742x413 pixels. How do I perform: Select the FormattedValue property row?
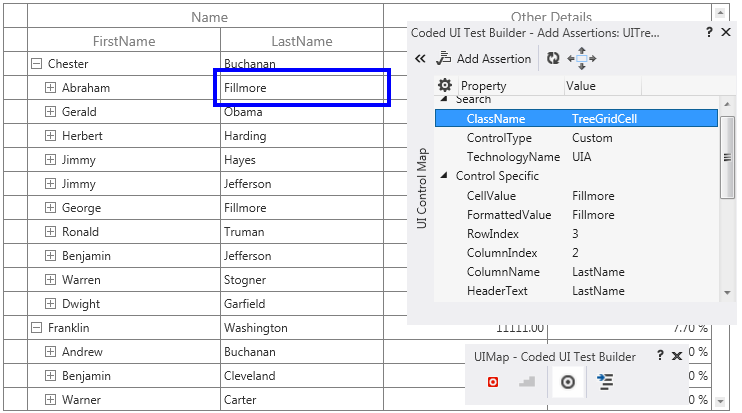click(x=576, y=214)
